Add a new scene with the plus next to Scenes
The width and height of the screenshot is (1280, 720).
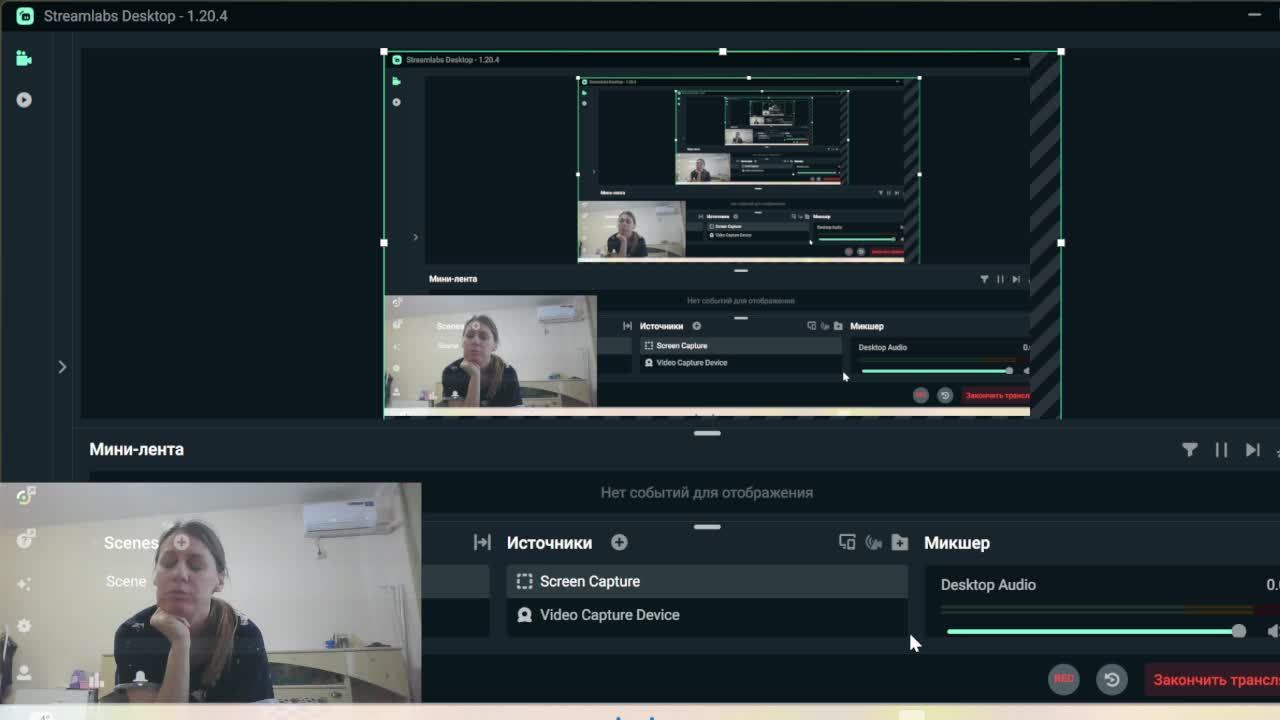(x=181, y=542)
